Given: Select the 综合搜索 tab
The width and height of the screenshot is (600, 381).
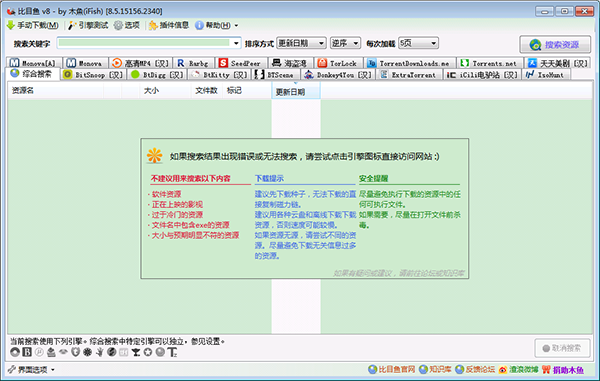Looking at the screenshot, I should (33, 74).
